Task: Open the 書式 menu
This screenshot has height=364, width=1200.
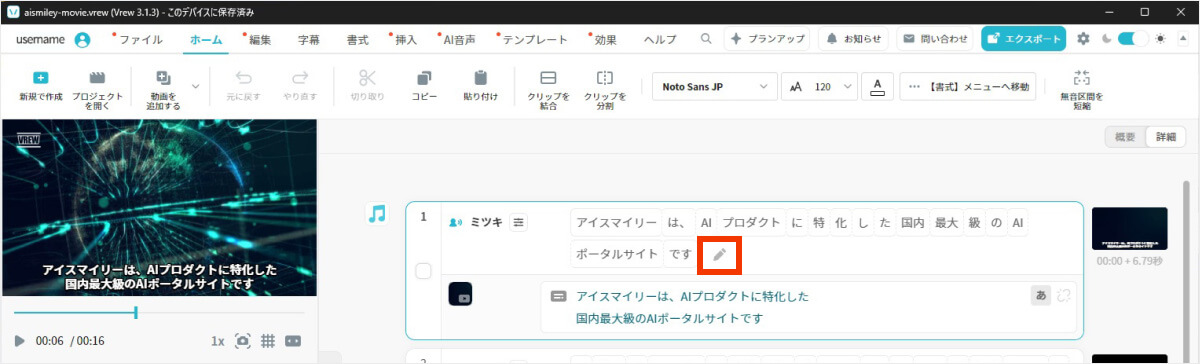Action: pos(357,40)
